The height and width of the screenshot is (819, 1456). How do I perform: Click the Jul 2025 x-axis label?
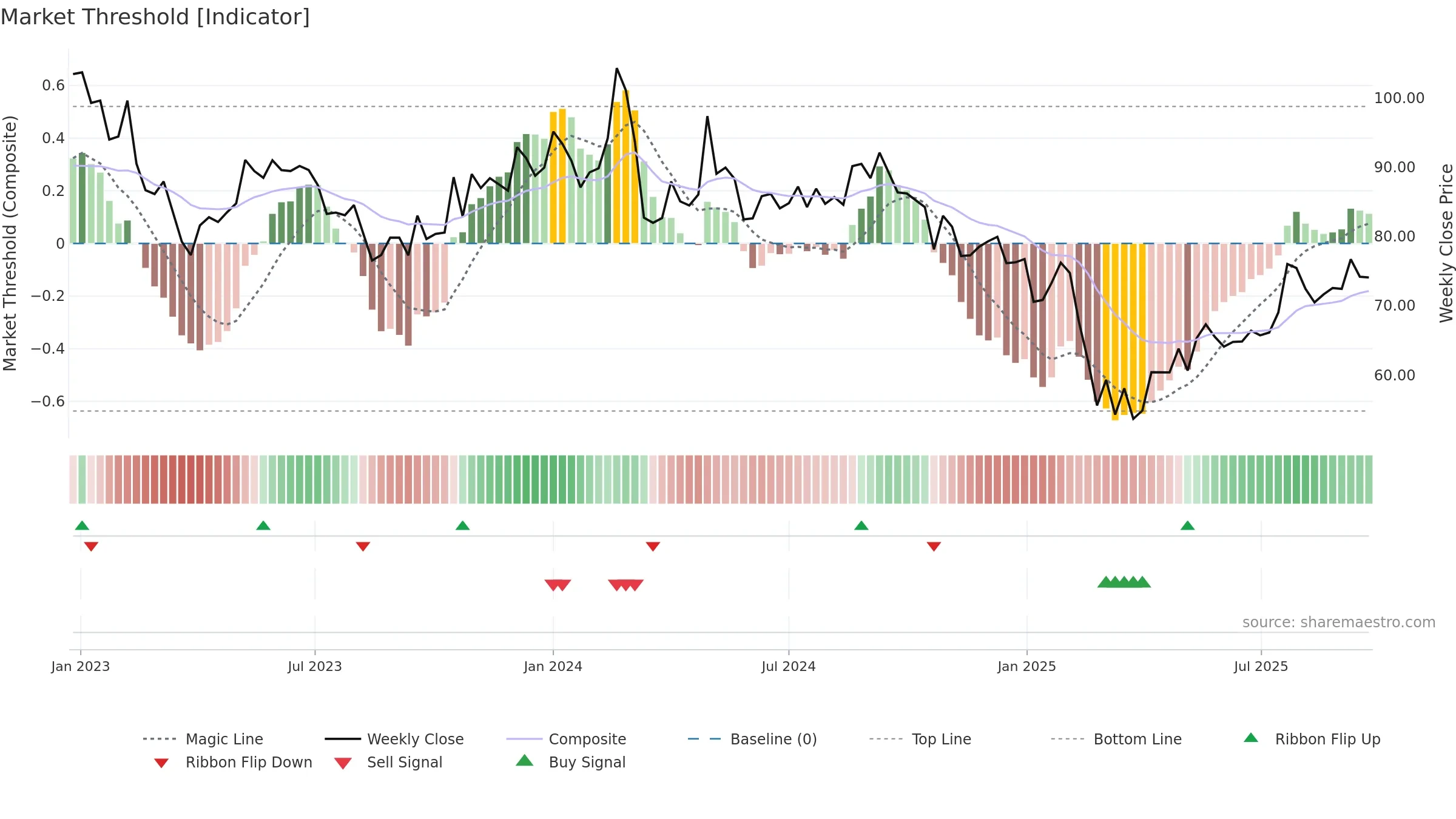(1261, 667)
